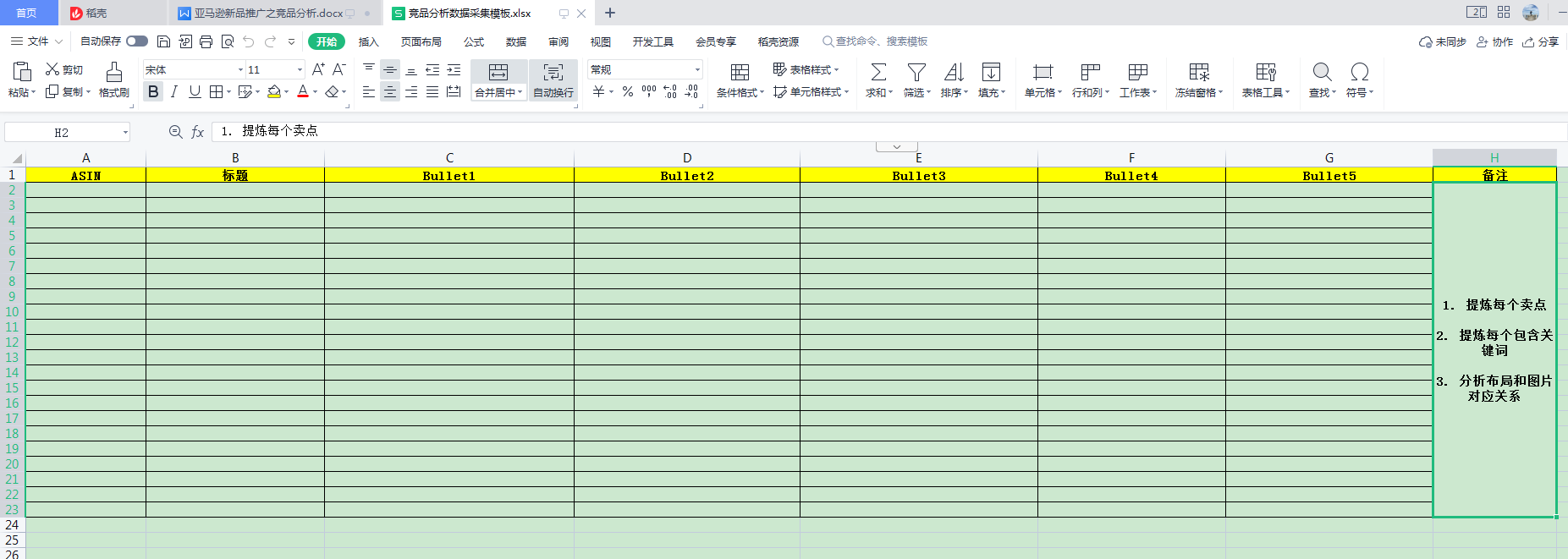Apply justify alignment icon

tap(432, 91)
